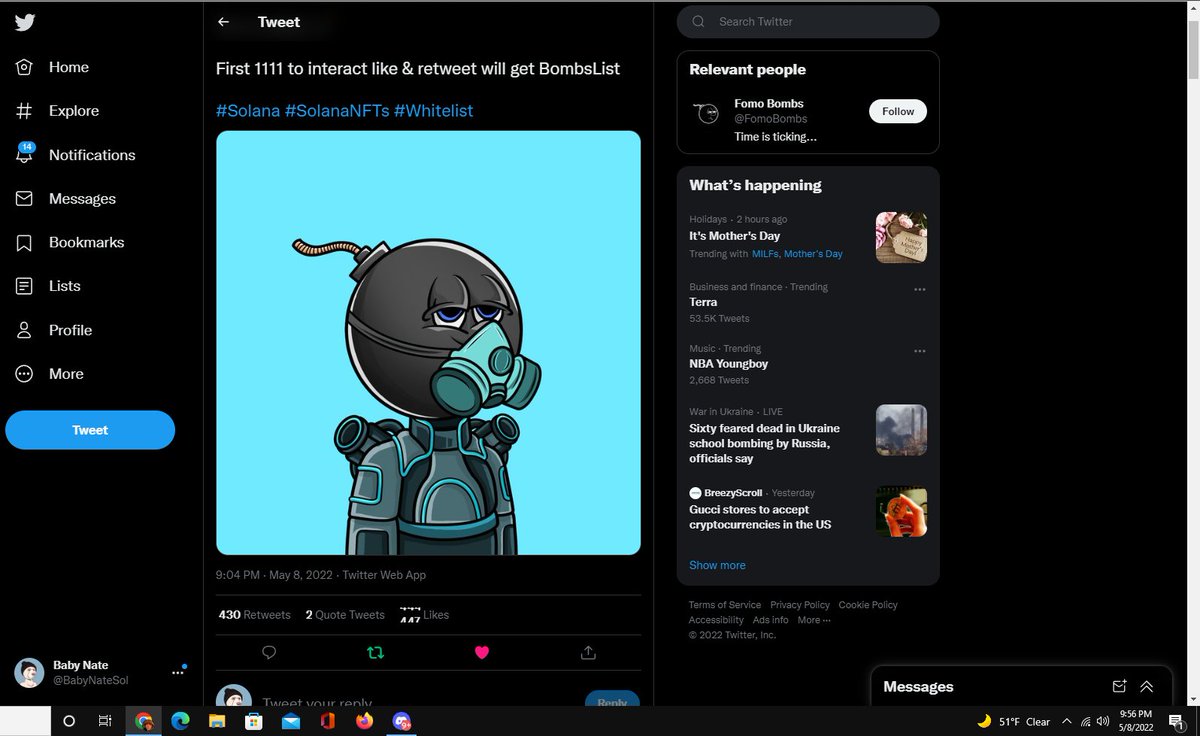Open the Ads info footer link
This screenshot has height=736, width=1200.
tap(770, 620)
